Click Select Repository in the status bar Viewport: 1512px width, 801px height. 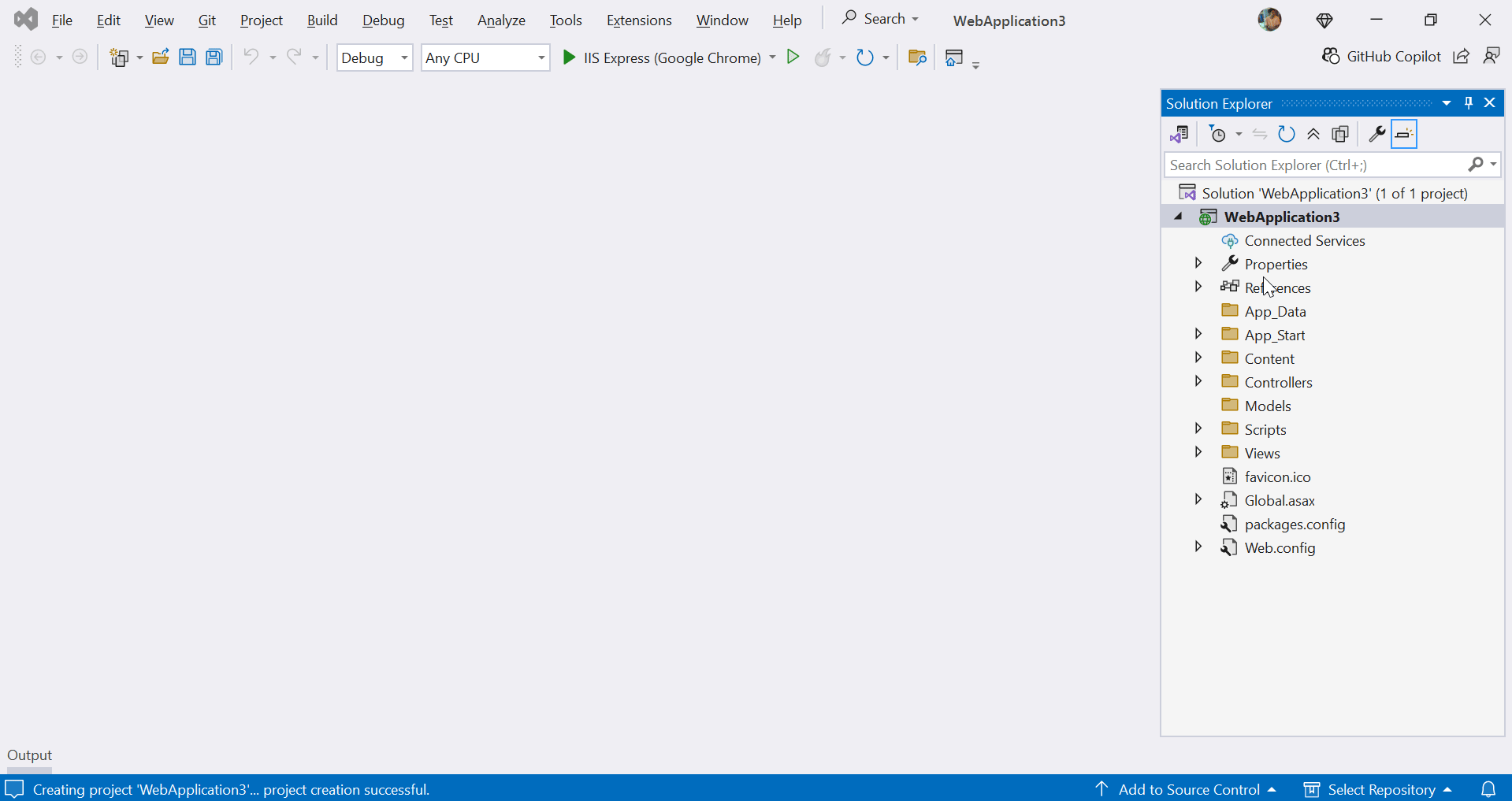point(1381,788)
